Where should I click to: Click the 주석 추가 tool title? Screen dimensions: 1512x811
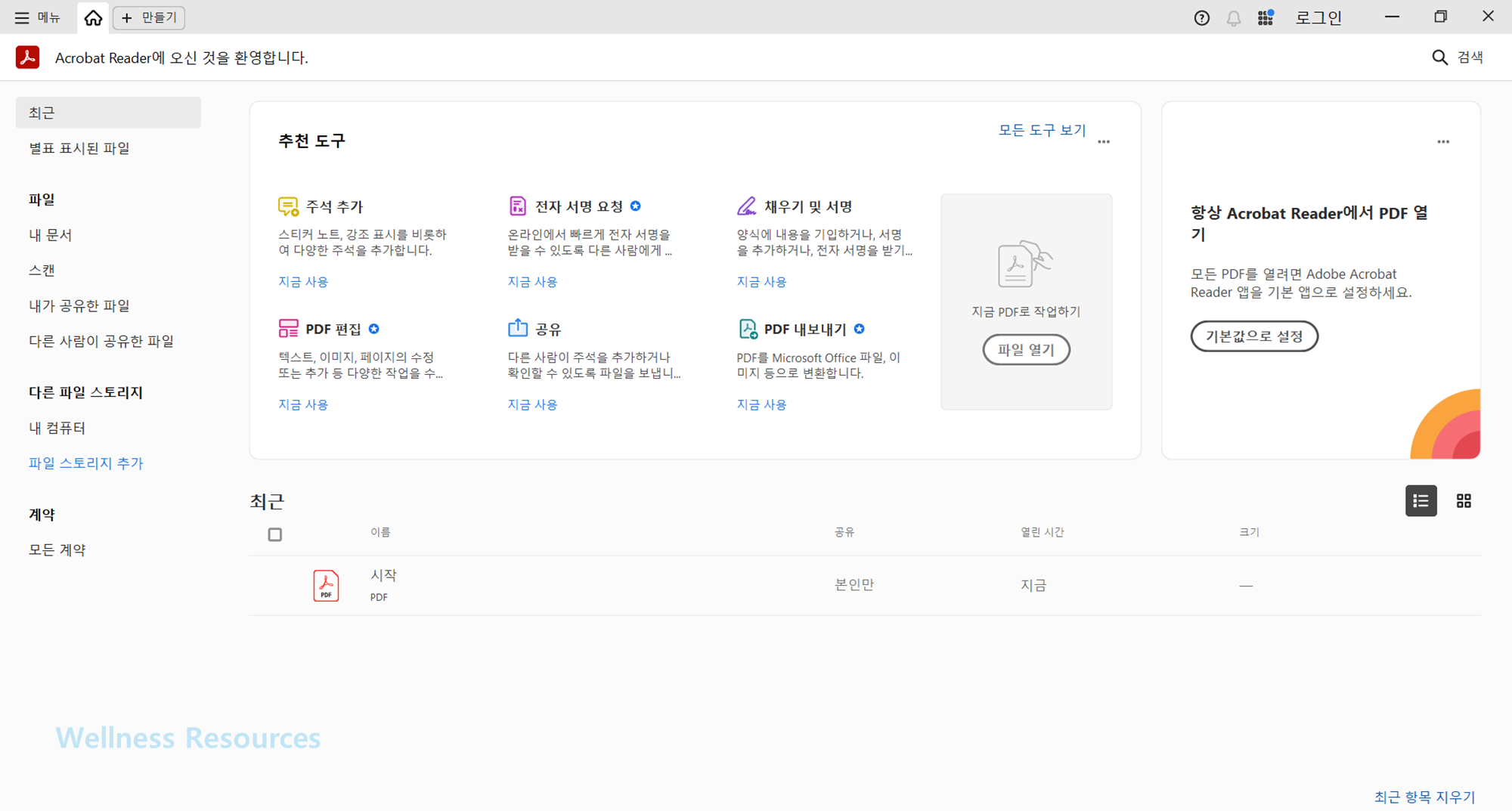pos(334,206)
